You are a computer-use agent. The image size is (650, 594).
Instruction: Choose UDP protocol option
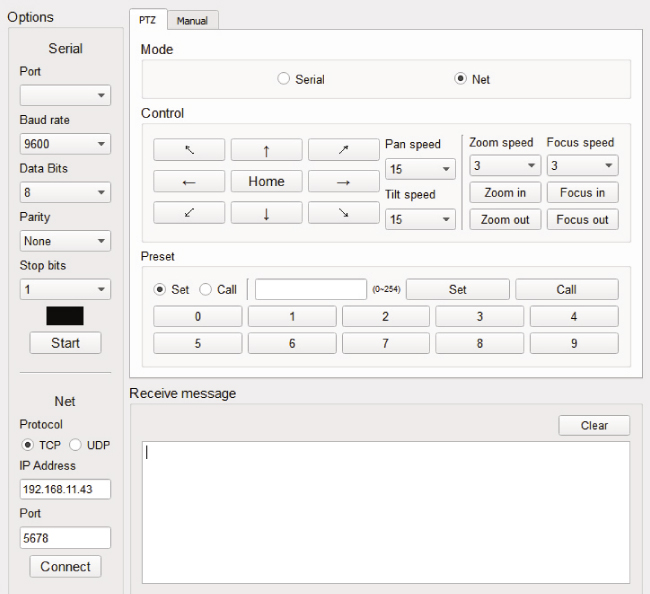pos(75,445)
